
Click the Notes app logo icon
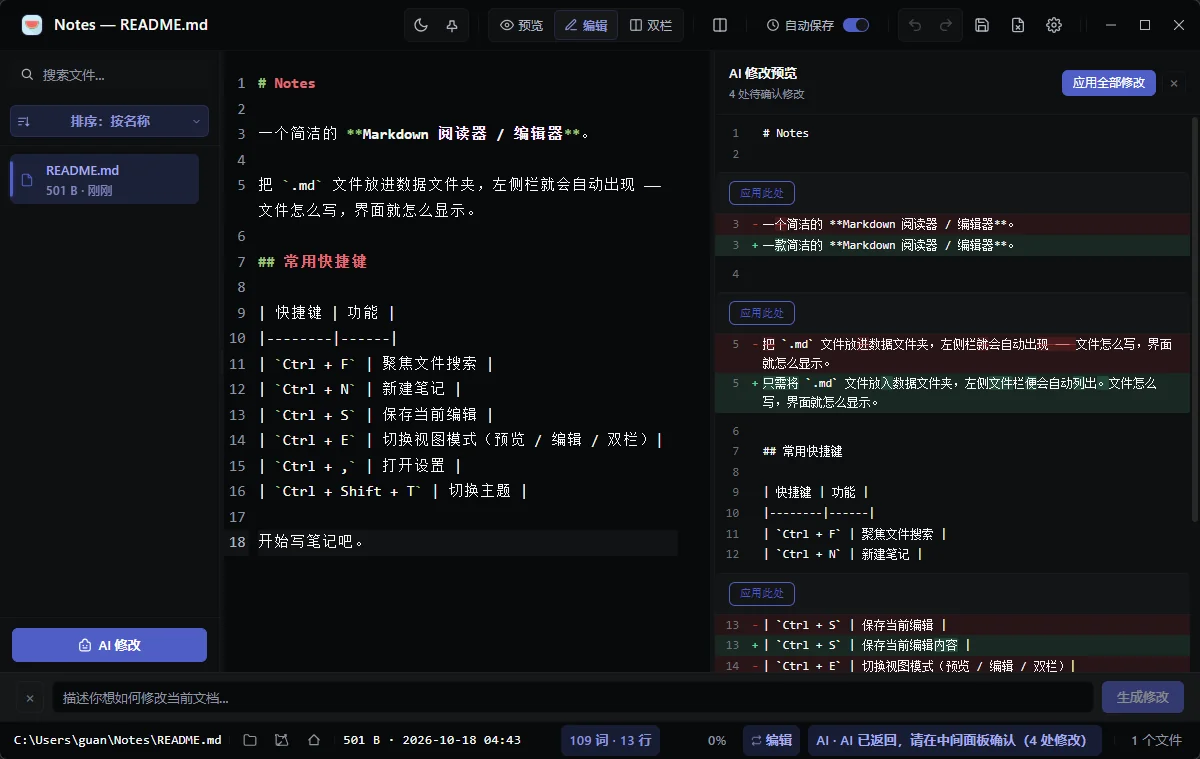32,25
